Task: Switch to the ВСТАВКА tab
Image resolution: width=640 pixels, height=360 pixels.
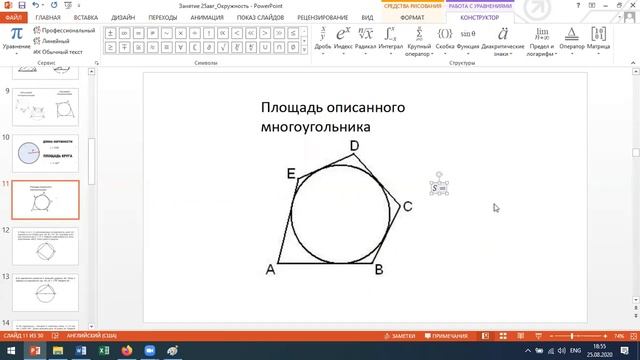Action: tap(86, 18)
